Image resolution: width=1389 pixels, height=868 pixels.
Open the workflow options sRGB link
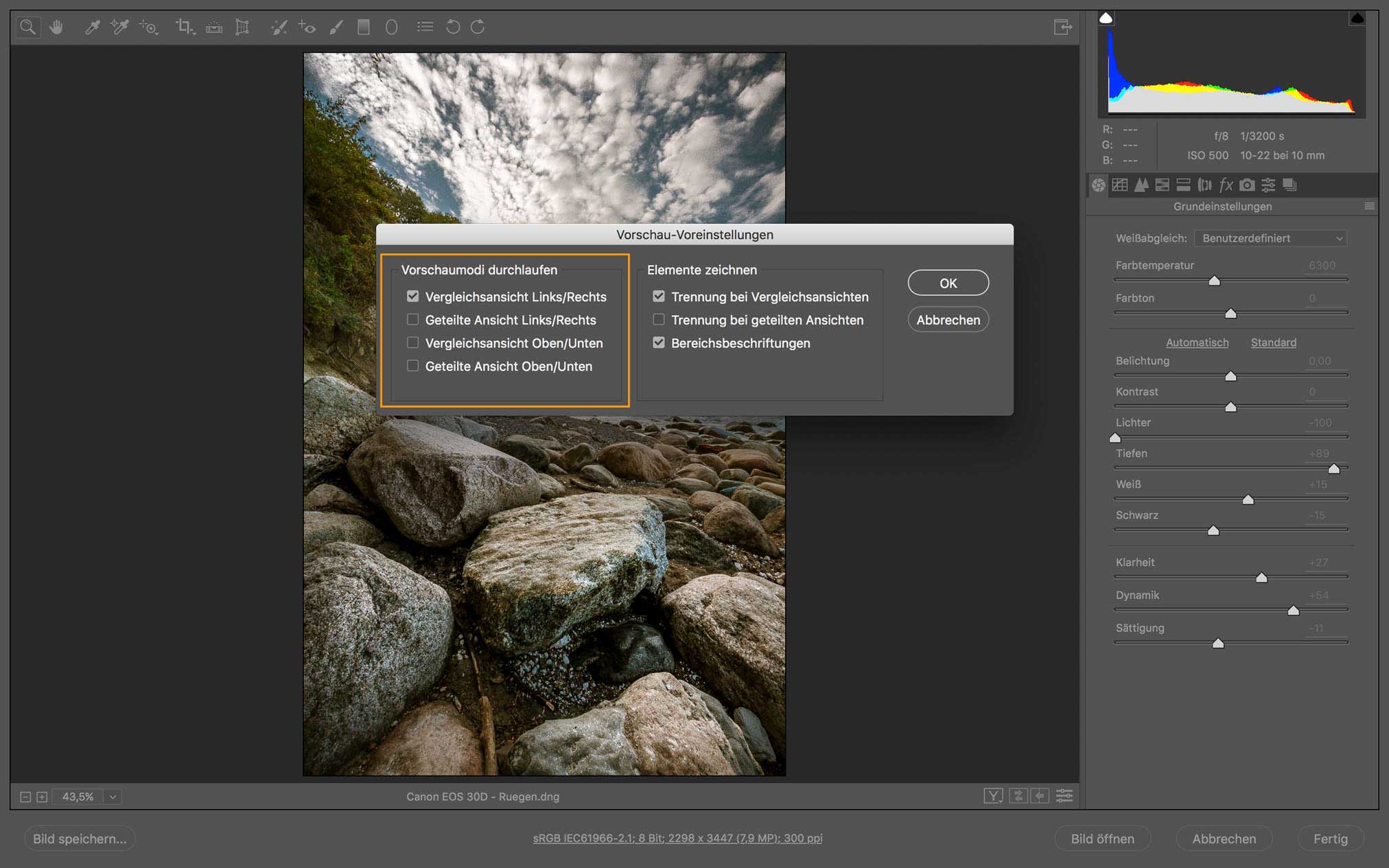pyautogui.click(x=677, y=838)
